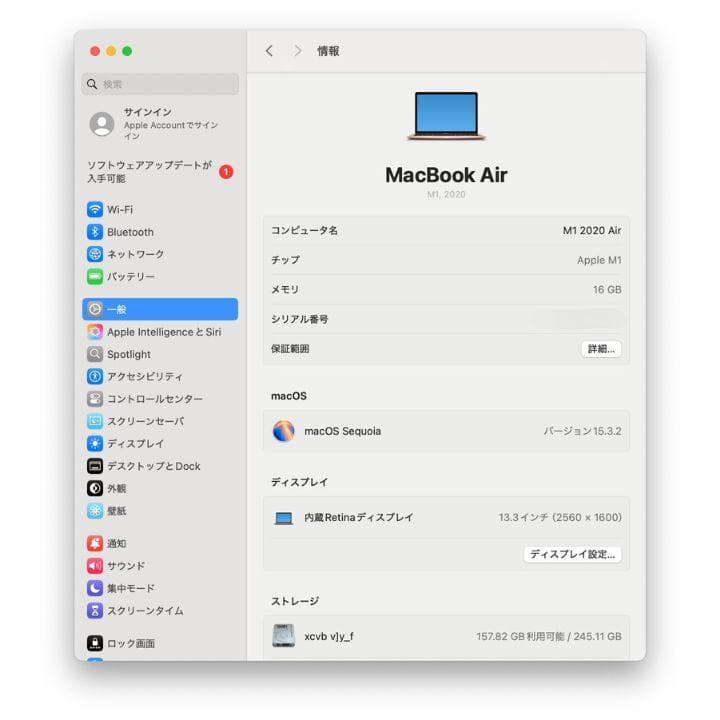Image resolution: width=720 pixels, height=720 pixels.
Task: Close window with red button
Action: coord(95,51)
